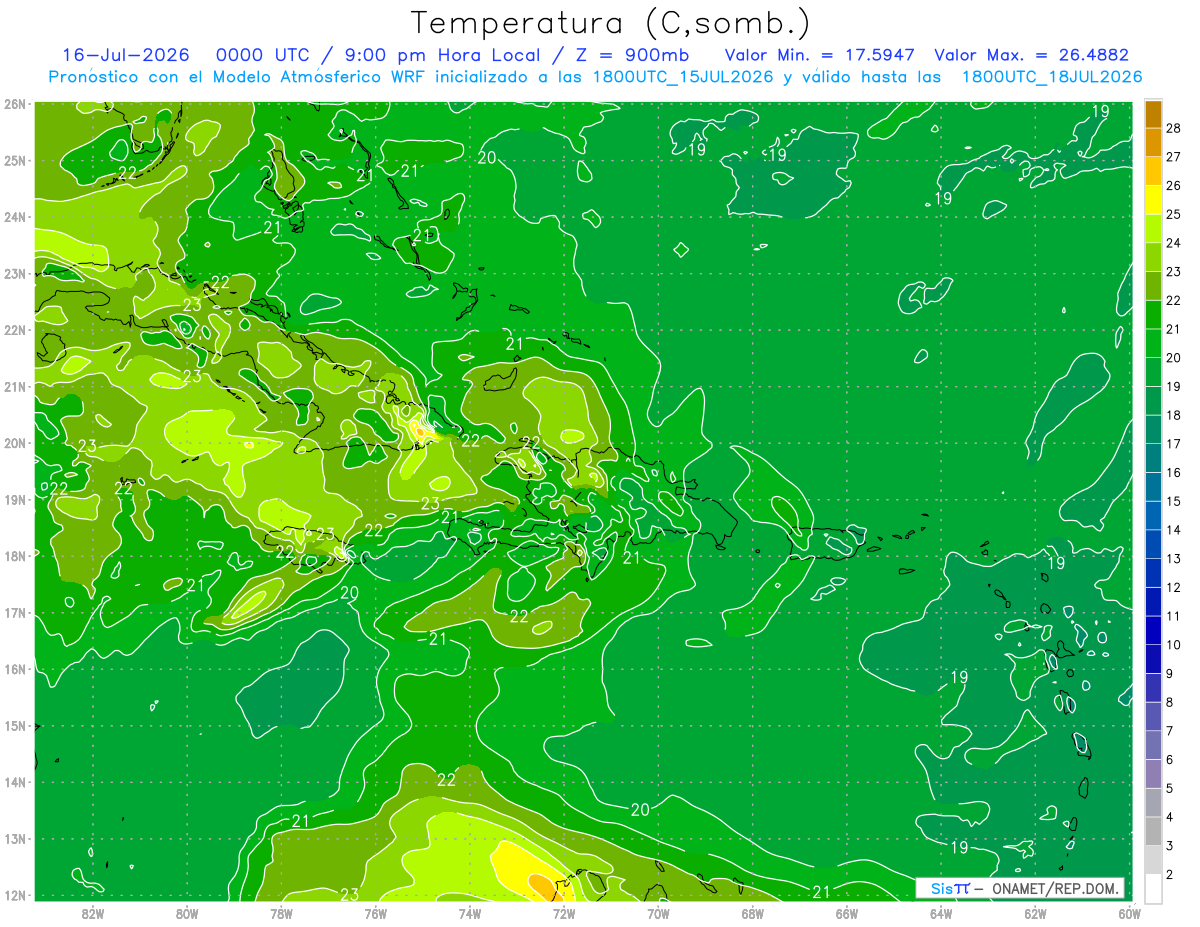Click the legend value 26
Viewport: 1200px width, 927px height.
pos(1174,185)
